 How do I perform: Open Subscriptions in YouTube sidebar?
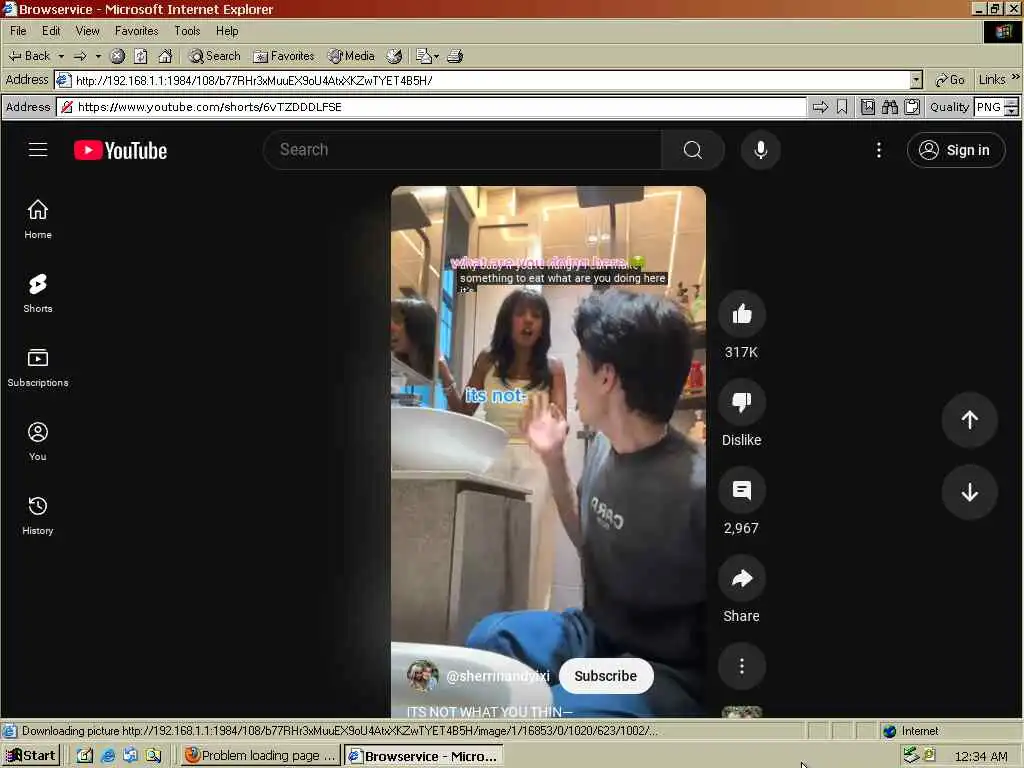coord(38,367)
